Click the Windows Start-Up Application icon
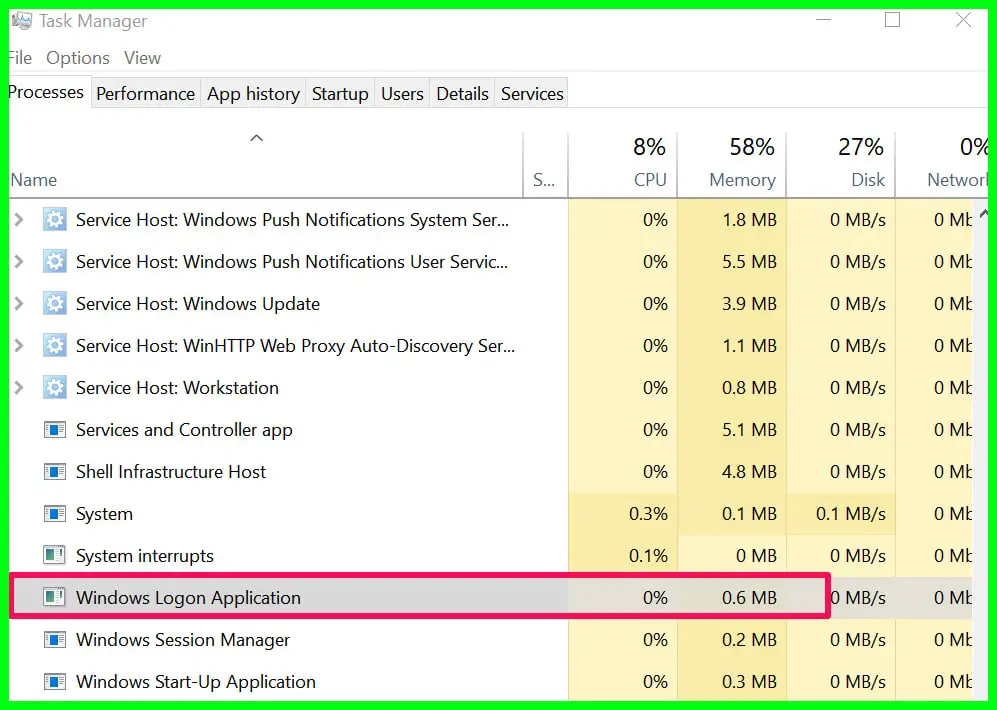997x710 pixels. (55, 681)
